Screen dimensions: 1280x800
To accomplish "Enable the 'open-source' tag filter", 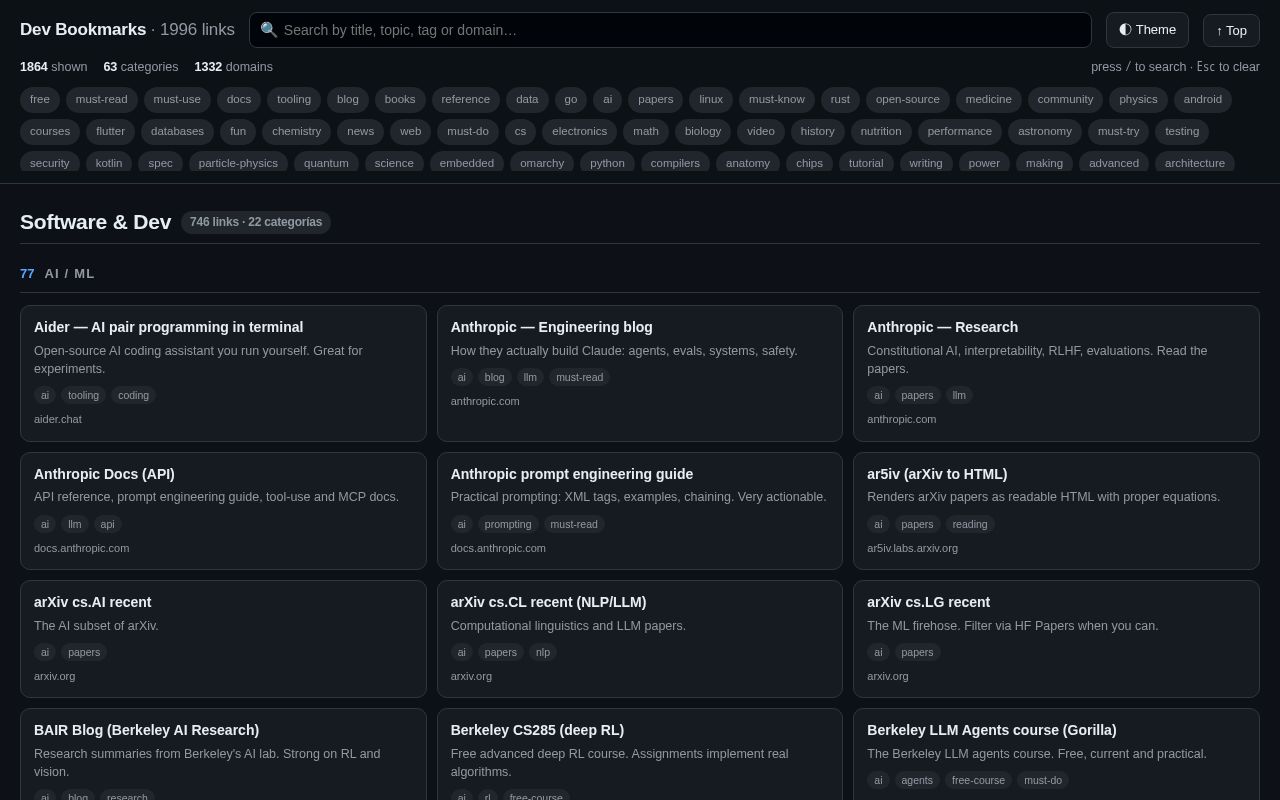I will click(908, 99).
